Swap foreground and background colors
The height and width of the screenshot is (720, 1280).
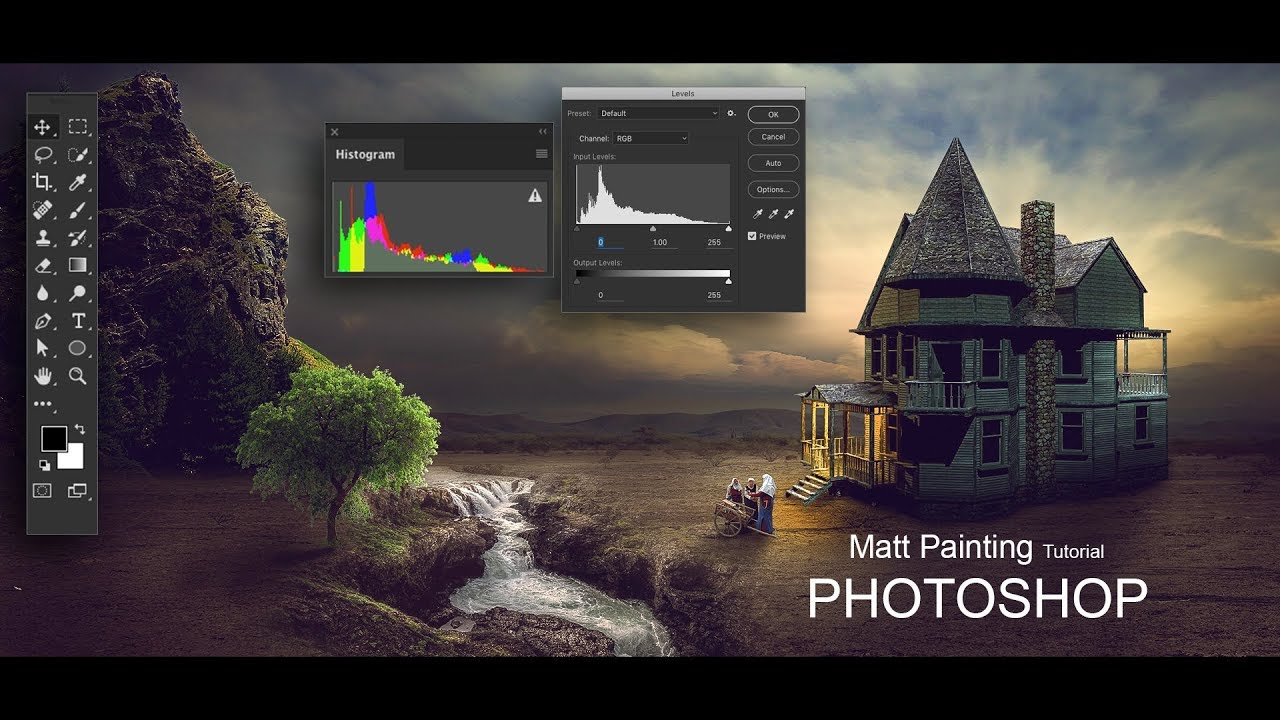coord(79,430)
